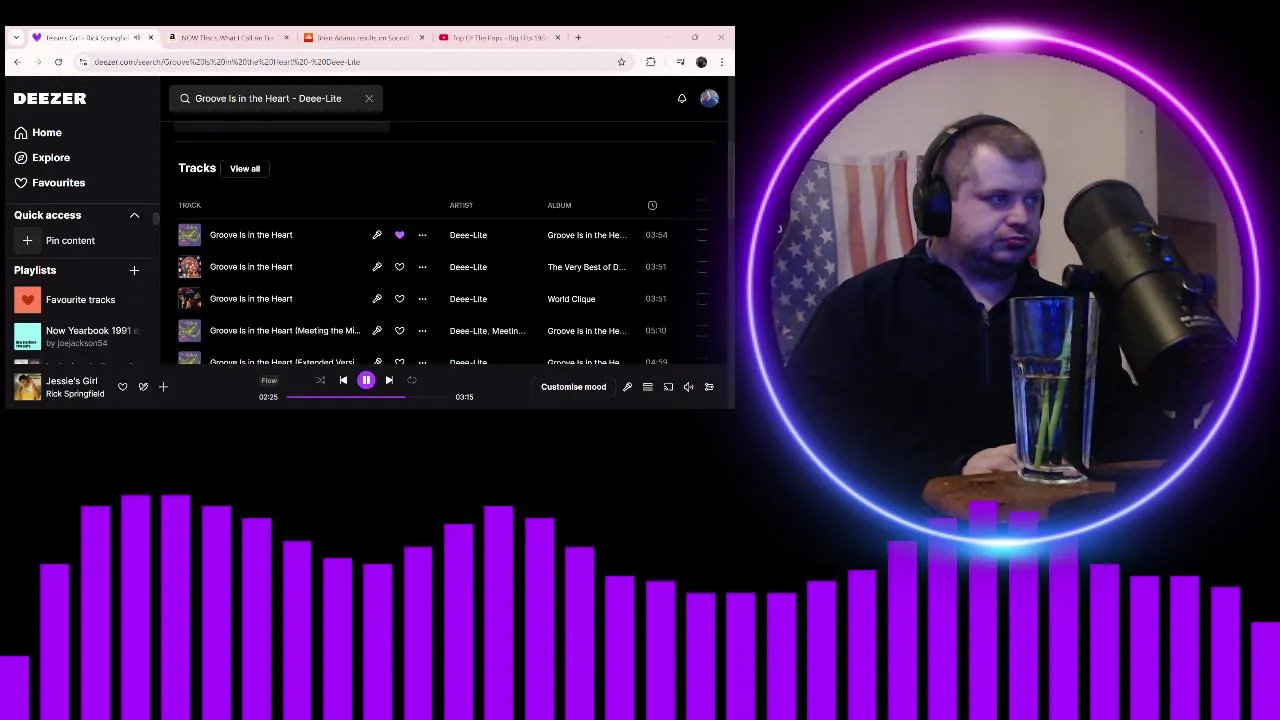The height and width of the screenshot is (720, 1280).
Task: Favourite the World Clique track
Action: tap(400, 299)
